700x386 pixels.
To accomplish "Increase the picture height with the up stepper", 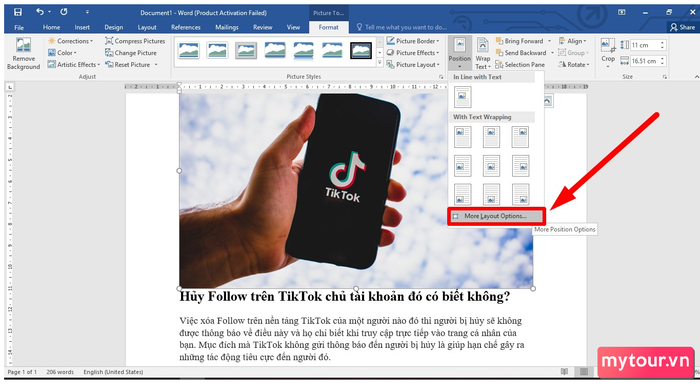I will pyautogui.click(x=662, y=43).
